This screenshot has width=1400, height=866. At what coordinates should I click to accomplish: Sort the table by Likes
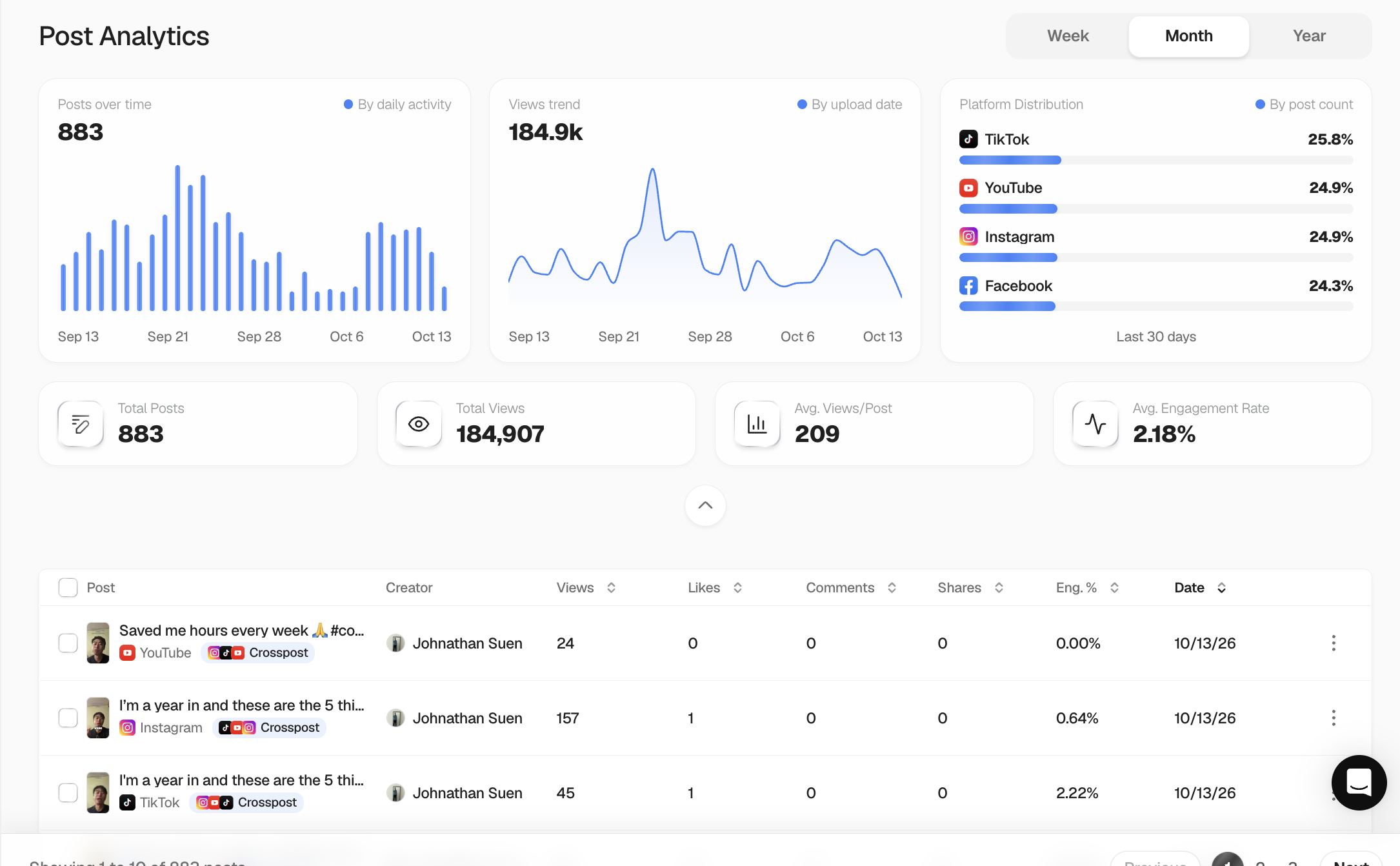click(x=715, y=587)
